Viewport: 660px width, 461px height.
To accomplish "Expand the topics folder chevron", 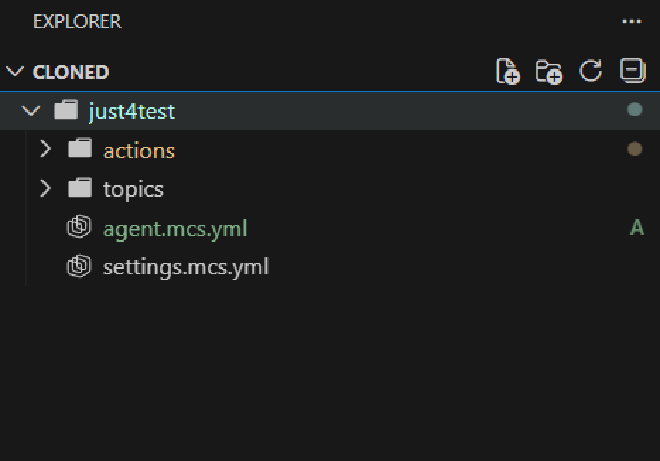I will pyautogui.click(x=44, y=189).
